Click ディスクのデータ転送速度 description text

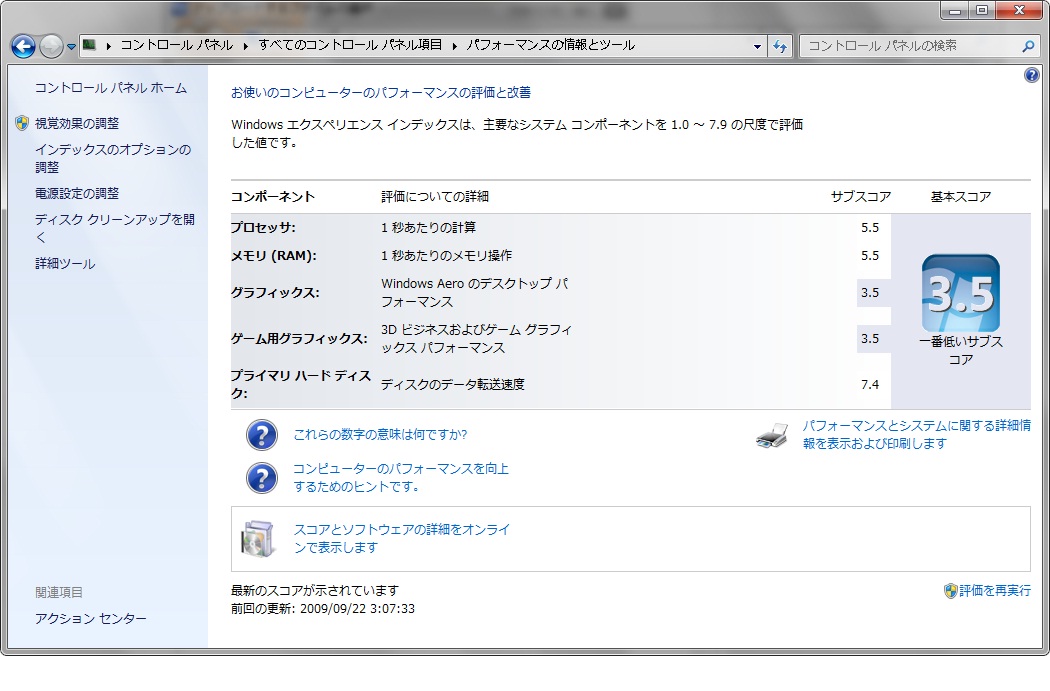click(x=453, y=384)
